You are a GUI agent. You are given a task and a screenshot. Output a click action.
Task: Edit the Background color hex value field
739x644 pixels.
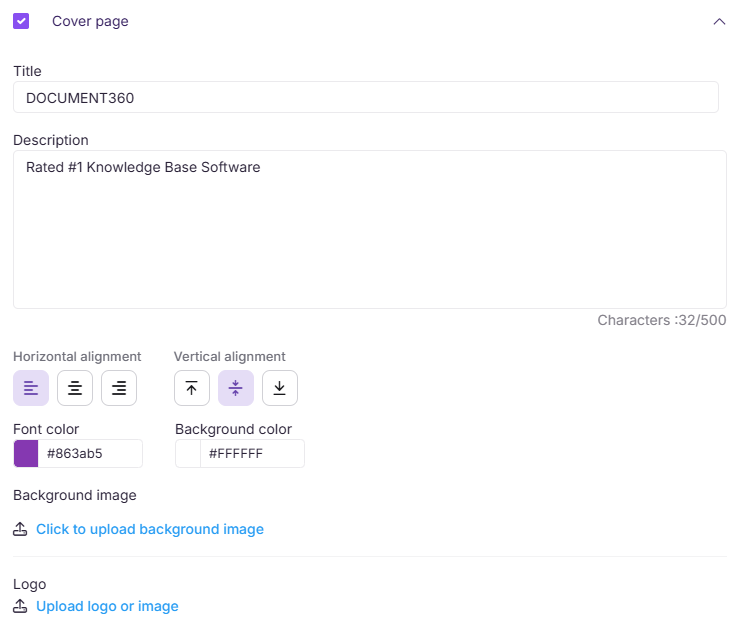pyautogui.click(x=251, y=454)
